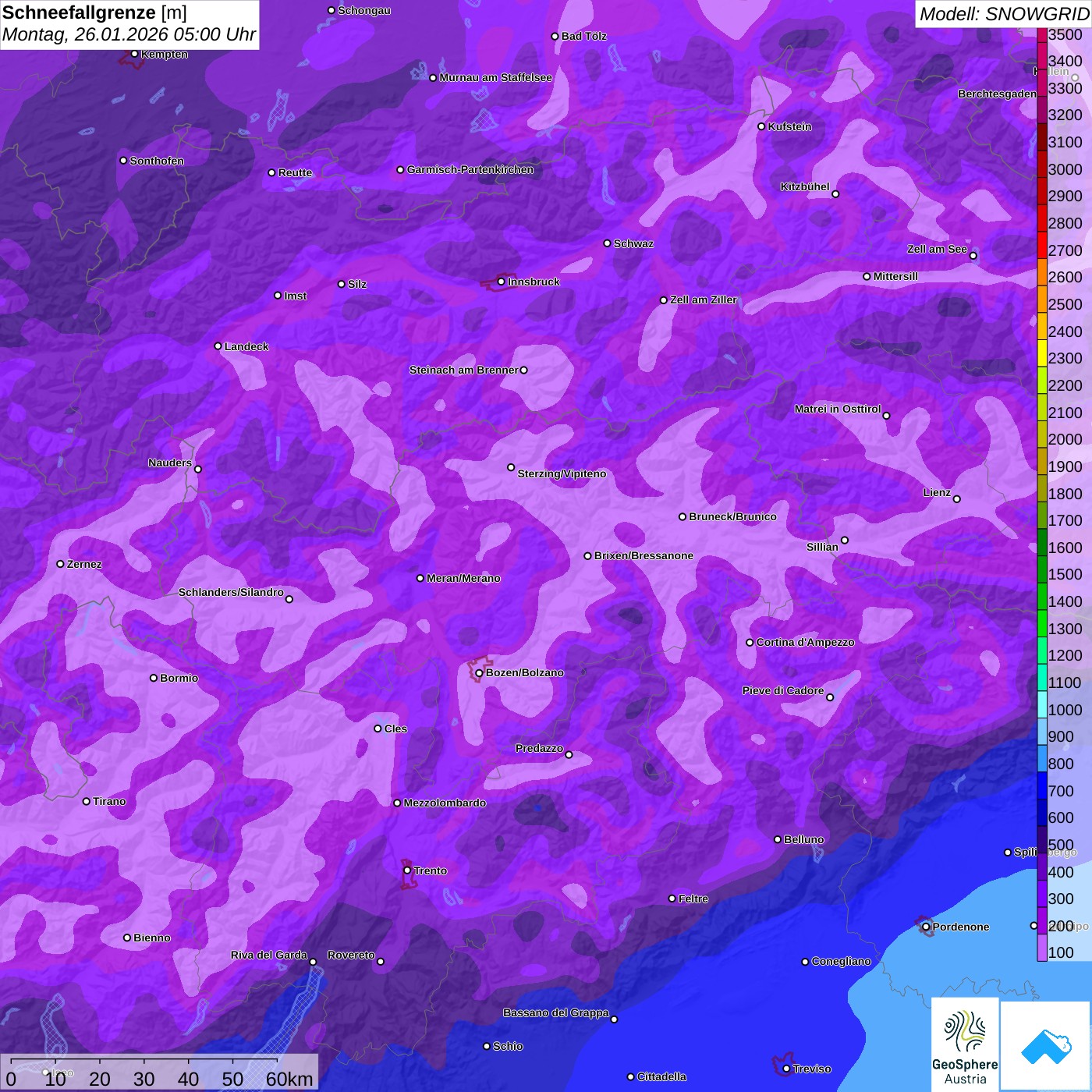Click the date Montag, 26.01.2026 05:00 Uhr
Viewport: 1092px width, 1092px height.
point(129,34)
